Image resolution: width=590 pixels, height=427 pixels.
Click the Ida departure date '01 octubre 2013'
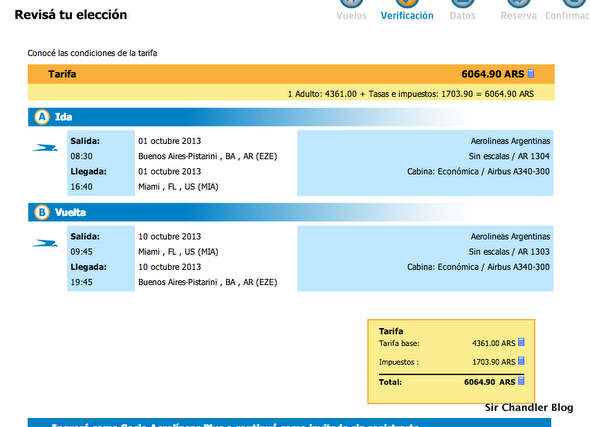169,141
